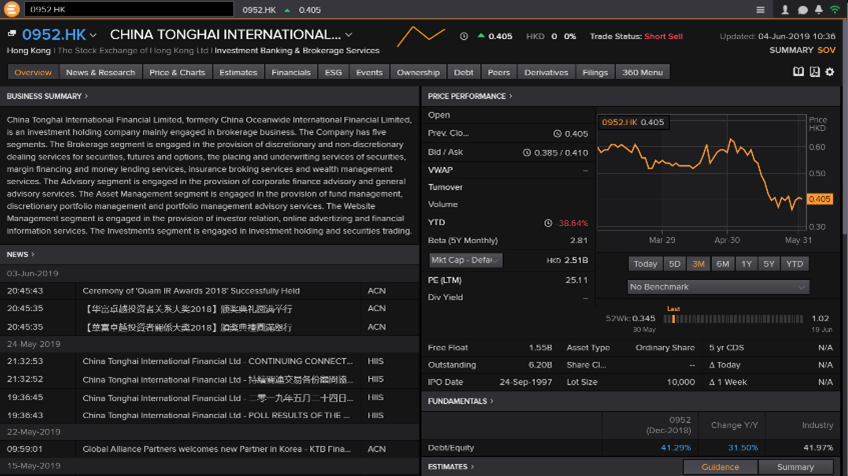Image resolution: width=848 pixels, height=476 pixels.
Task: Click the SOV link next to SUMMARY
Action: pos(826,50)
